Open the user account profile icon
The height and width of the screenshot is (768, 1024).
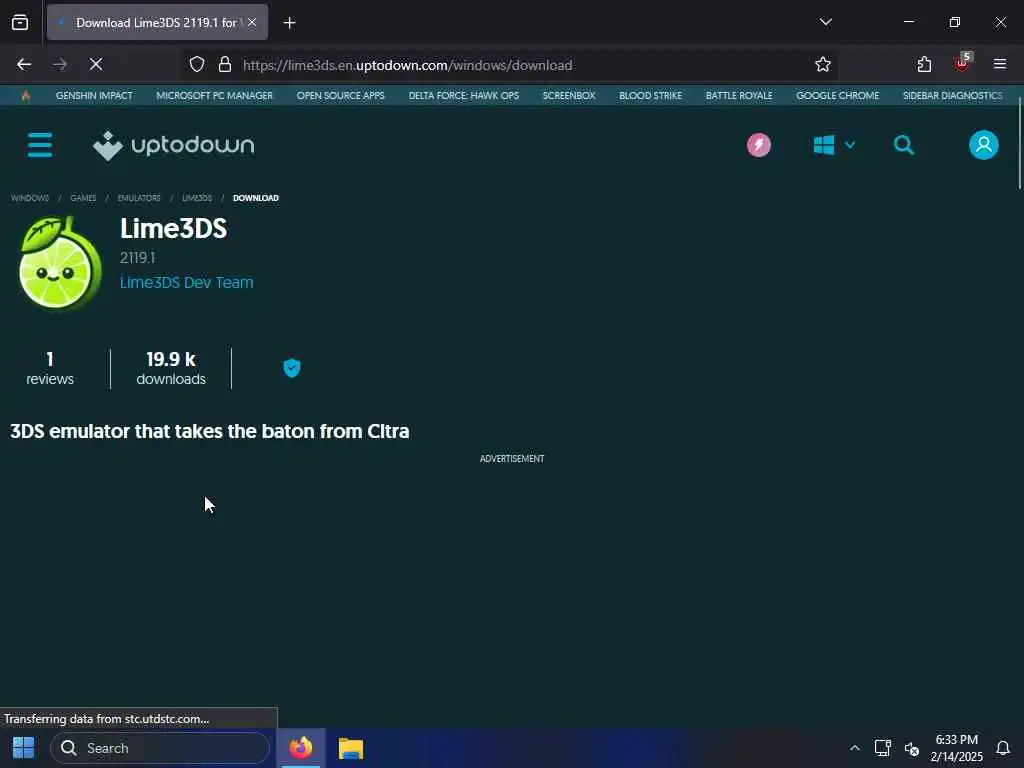[x=984, y=145]
